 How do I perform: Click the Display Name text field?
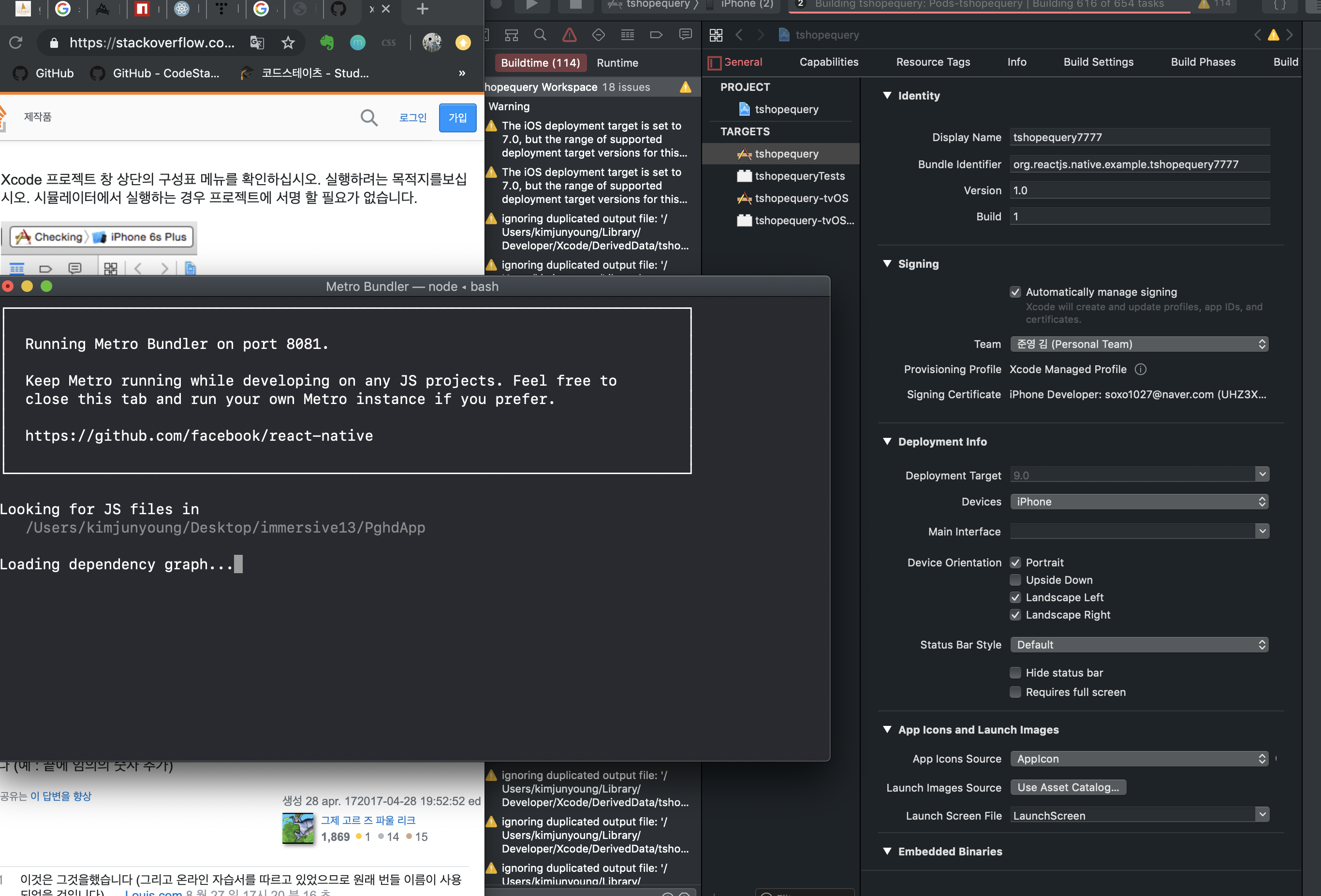[1139, 138]
